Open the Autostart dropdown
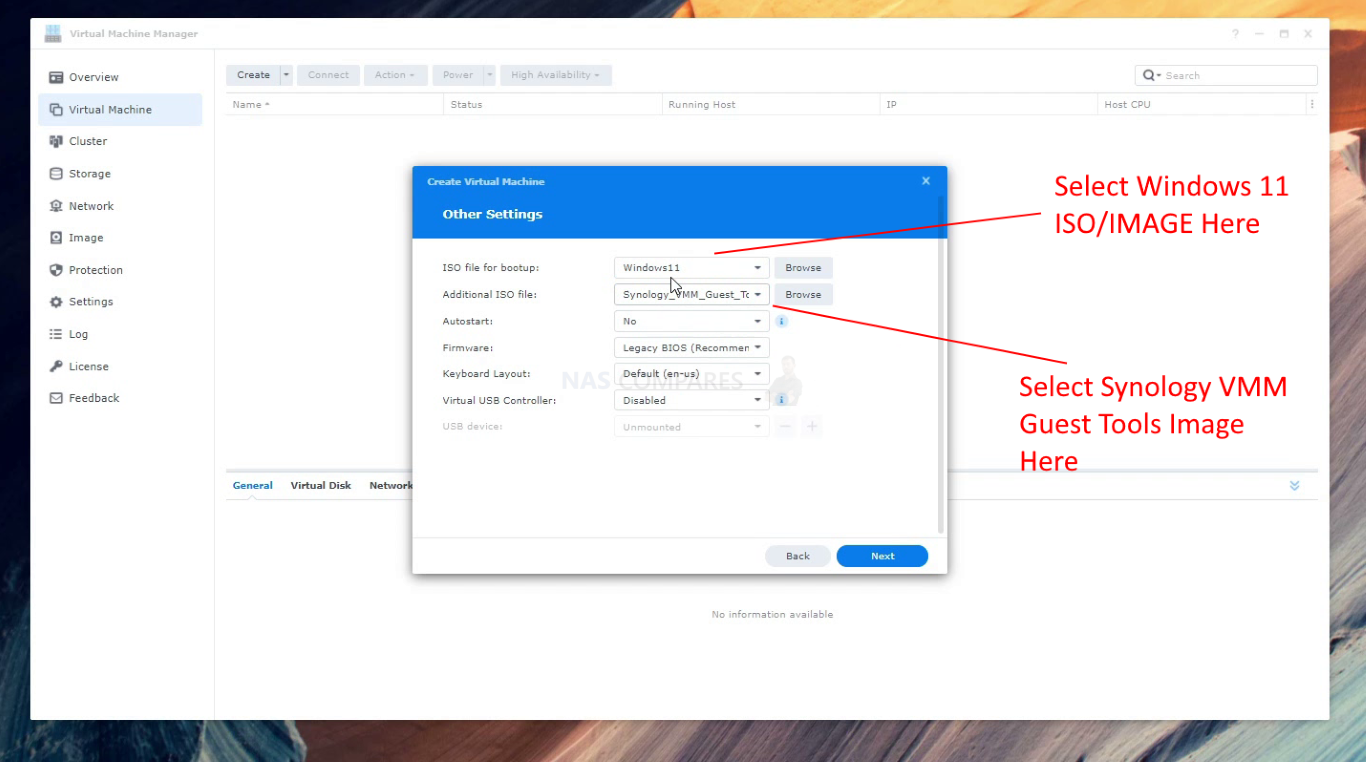Image resolution: width=1366 pixels, height=762 pixels. pos(691,322)
